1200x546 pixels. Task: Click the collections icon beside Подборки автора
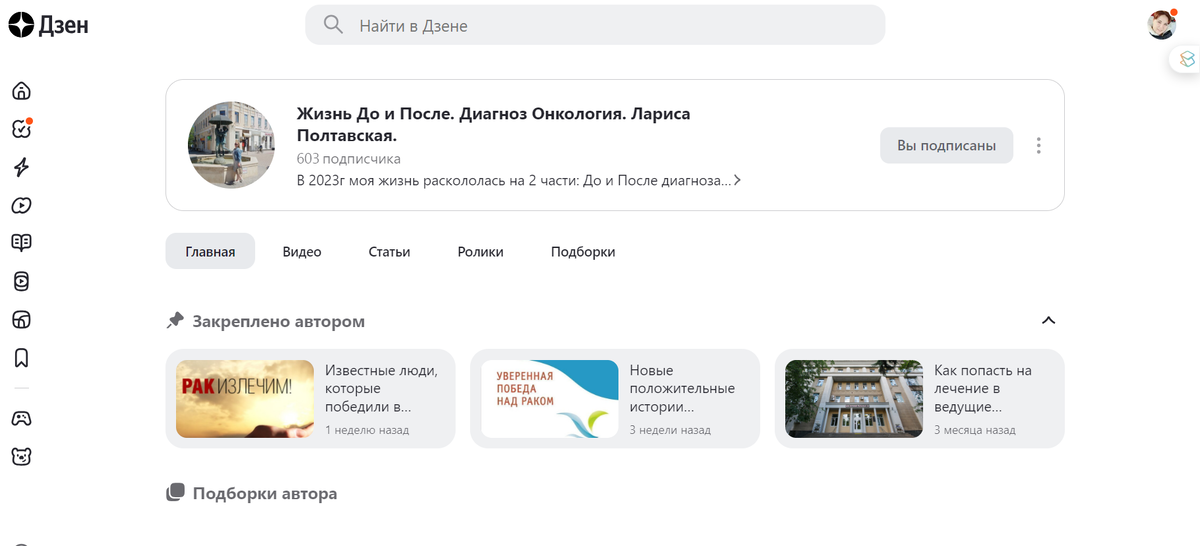click(x=175, y=493)
